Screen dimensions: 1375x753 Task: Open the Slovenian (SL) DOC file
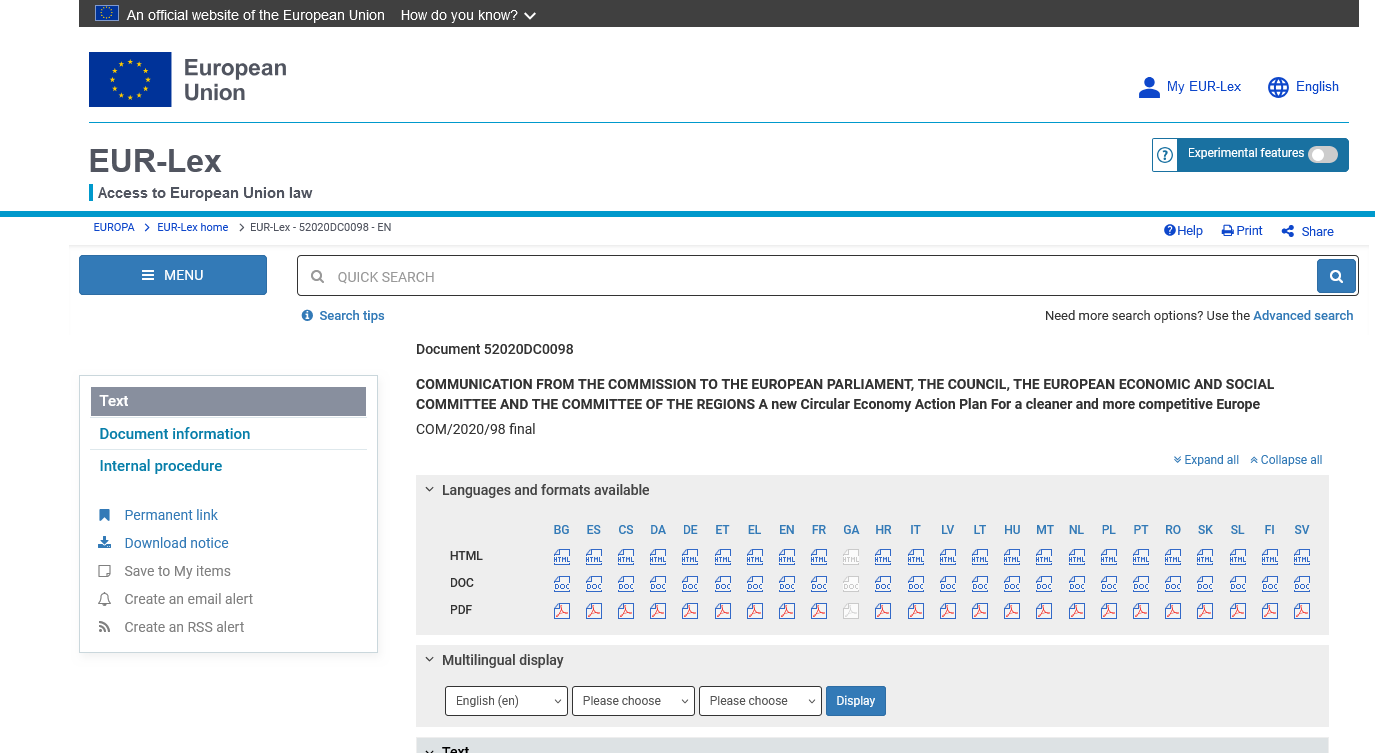(x=1238, y=584)
